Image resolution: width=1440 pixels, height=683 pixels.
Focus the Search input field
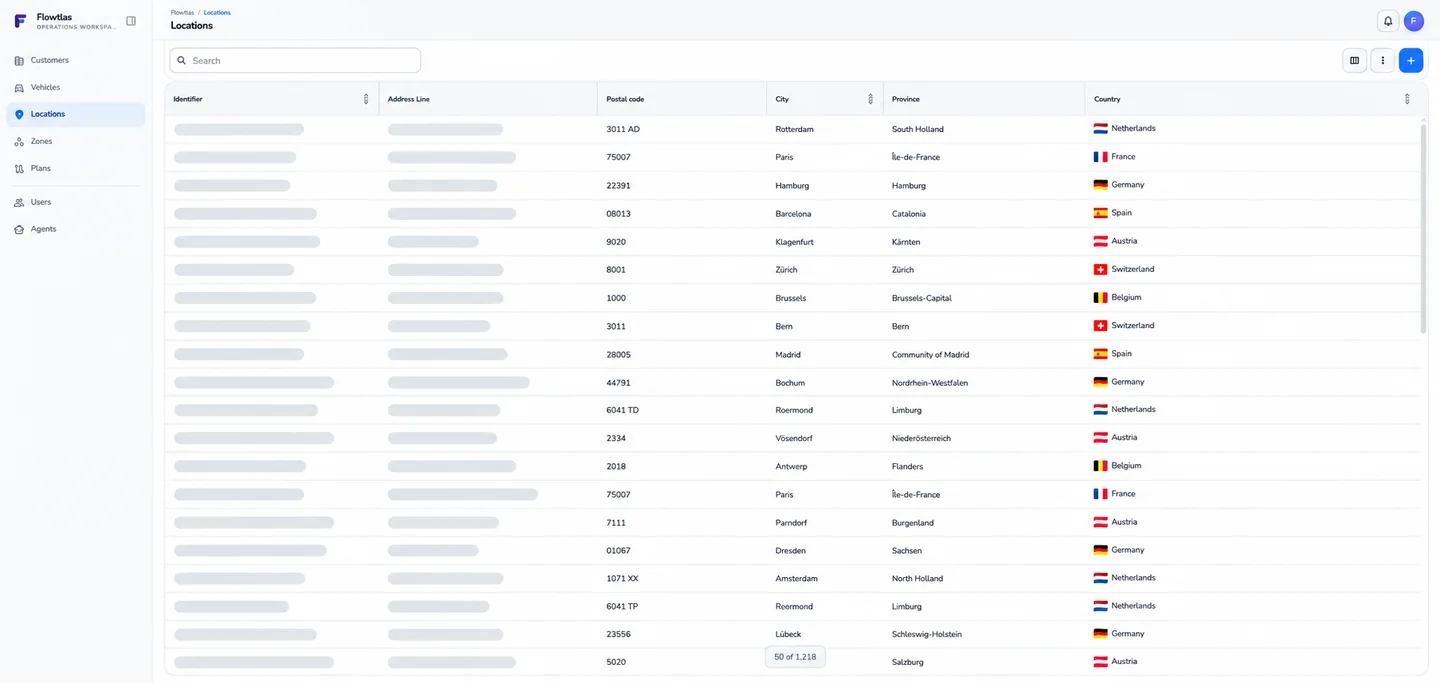coord(295,61)
